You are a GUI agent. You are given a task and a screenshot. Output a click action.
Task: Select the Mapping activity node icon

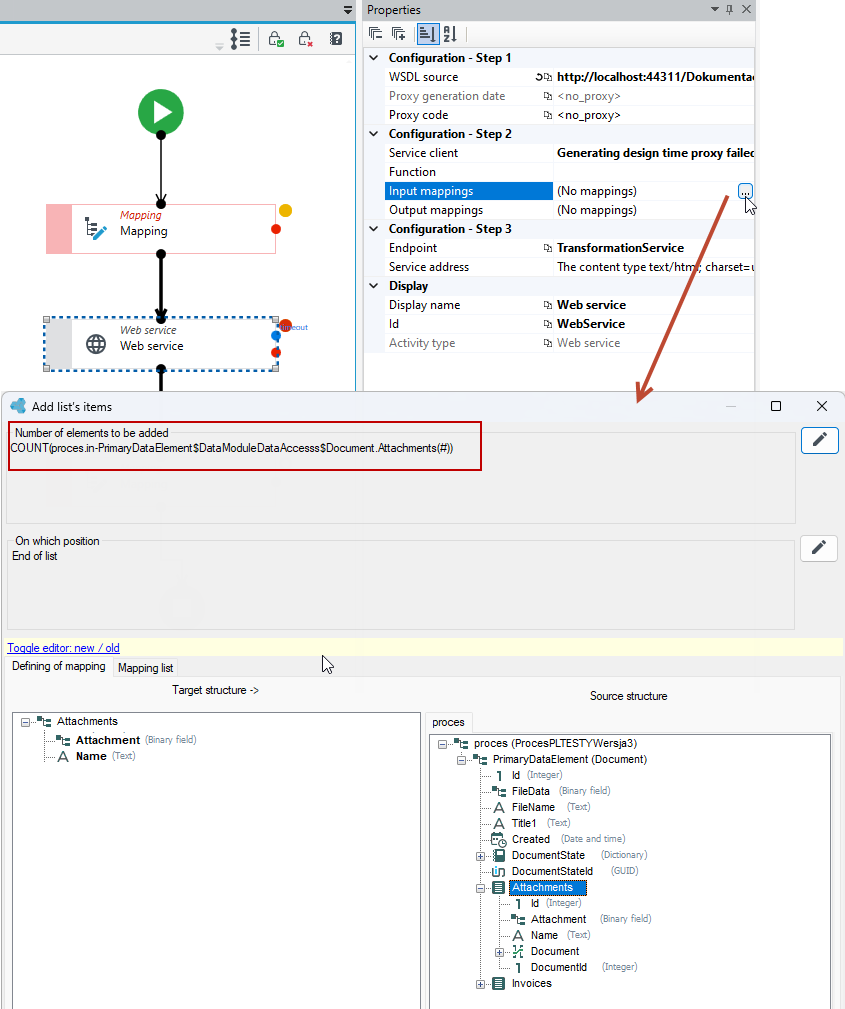[x=96, y=228]
